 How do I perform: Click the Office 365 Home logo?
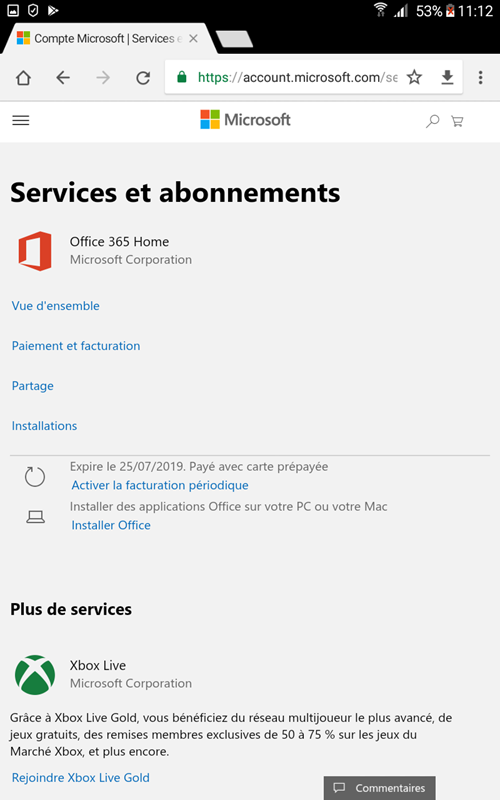(x=35, y=251)
